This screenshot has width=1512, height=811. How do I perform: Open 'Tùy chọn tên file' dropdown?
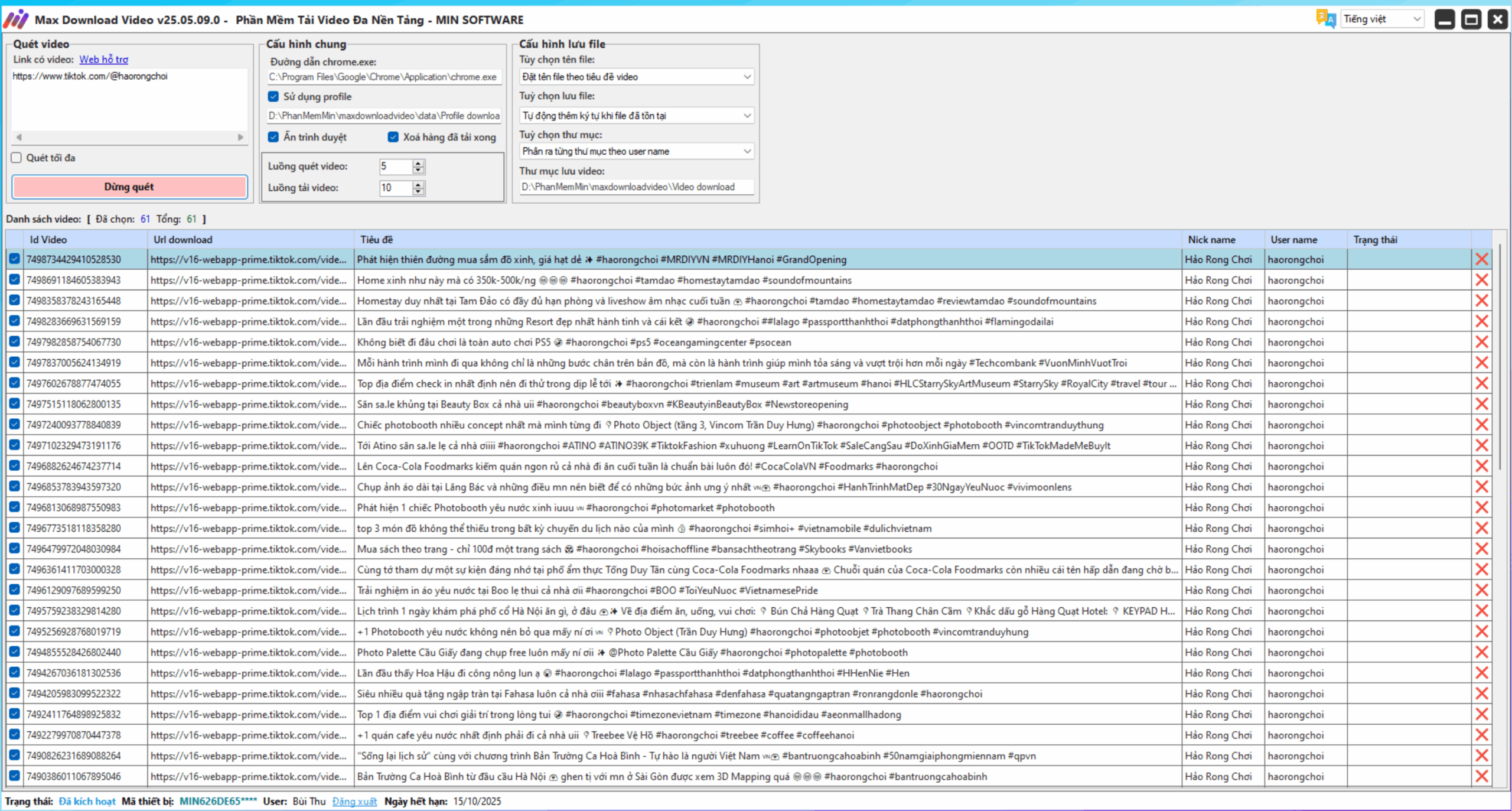pyautogui.click(x=637, y=77)
